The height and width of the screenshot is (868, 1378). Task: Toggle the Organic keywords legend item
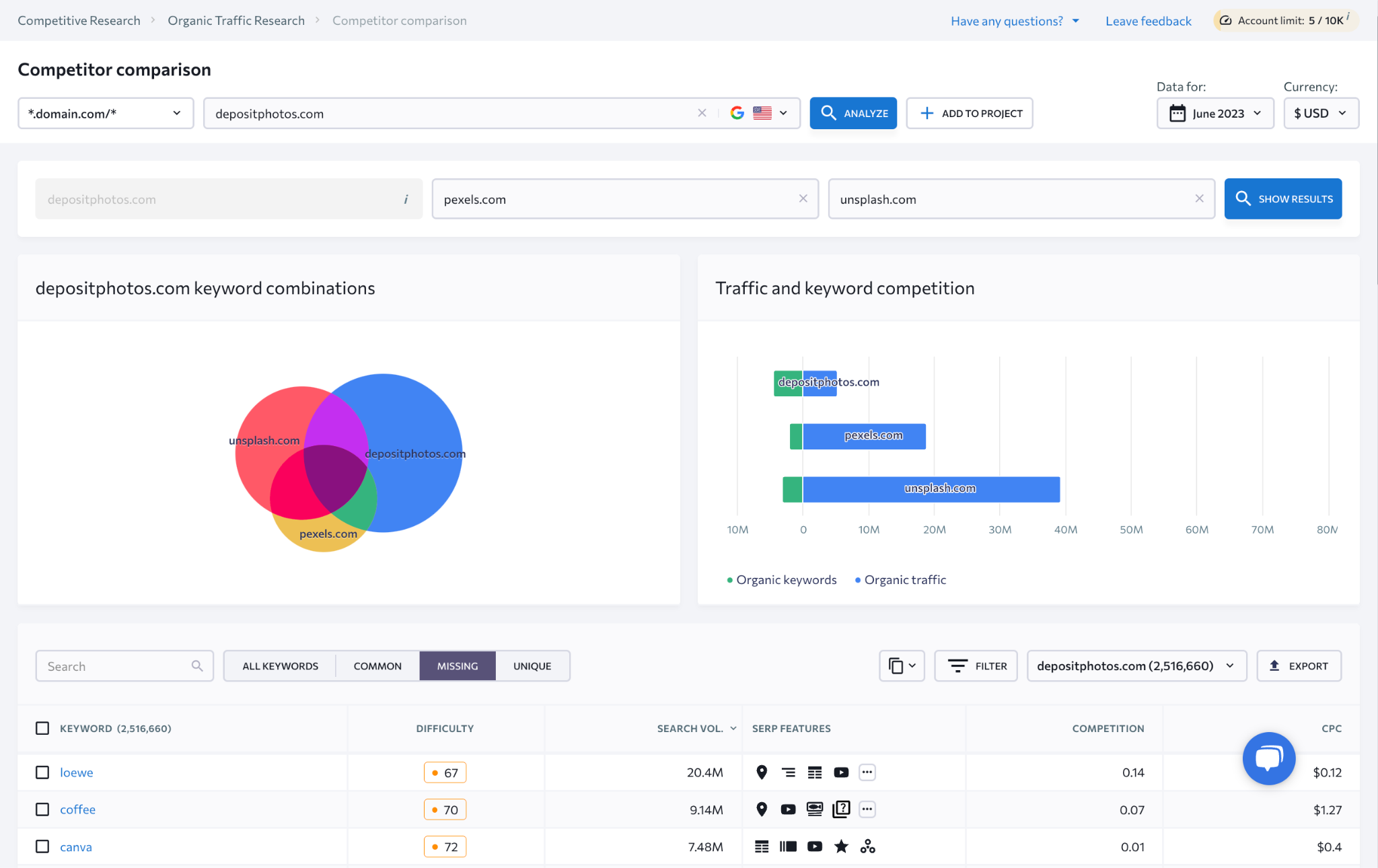[x=782, y=580]
